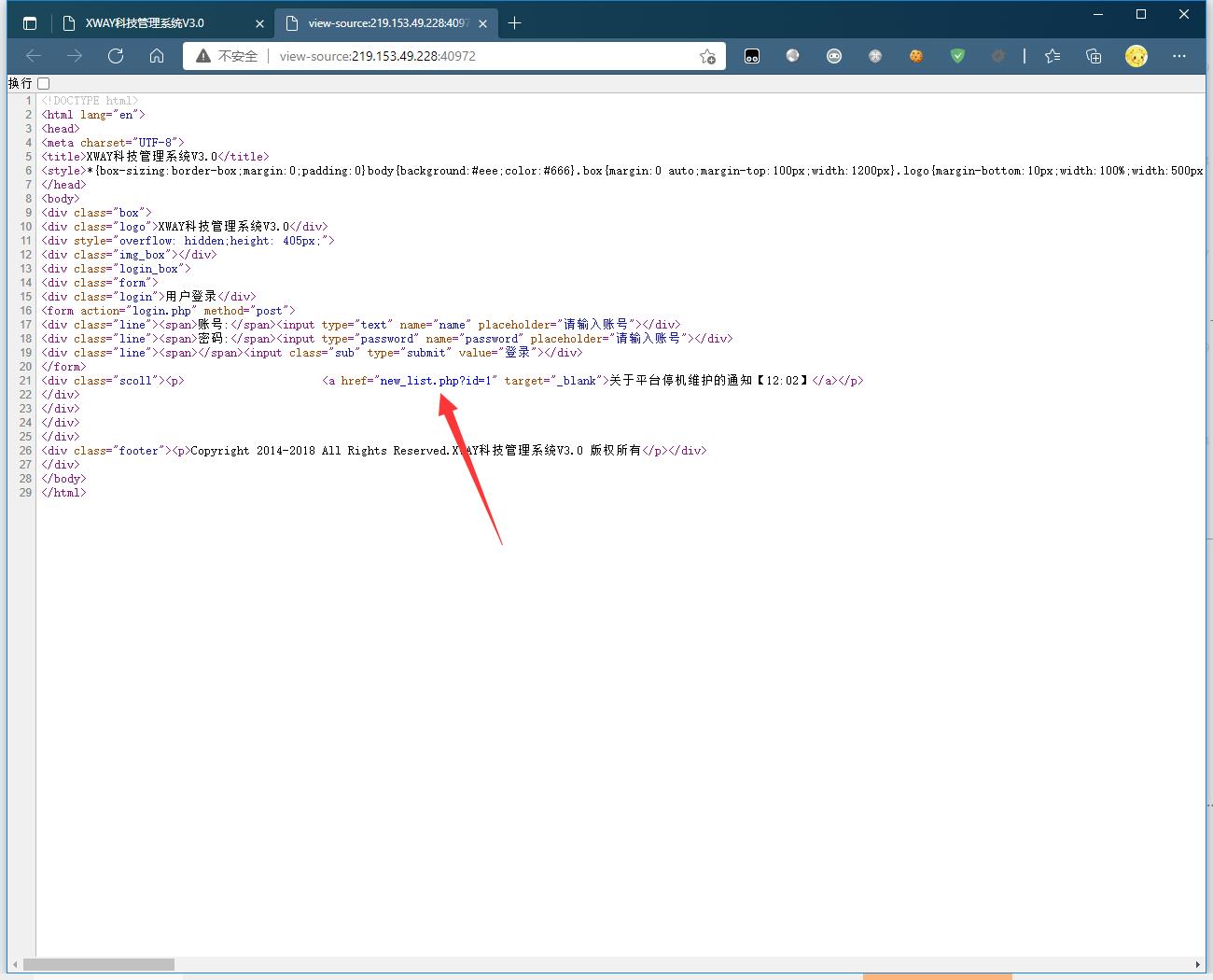Open the Favorites list
Viewport: 1213px width, 980px height.
coord(1053,56)
